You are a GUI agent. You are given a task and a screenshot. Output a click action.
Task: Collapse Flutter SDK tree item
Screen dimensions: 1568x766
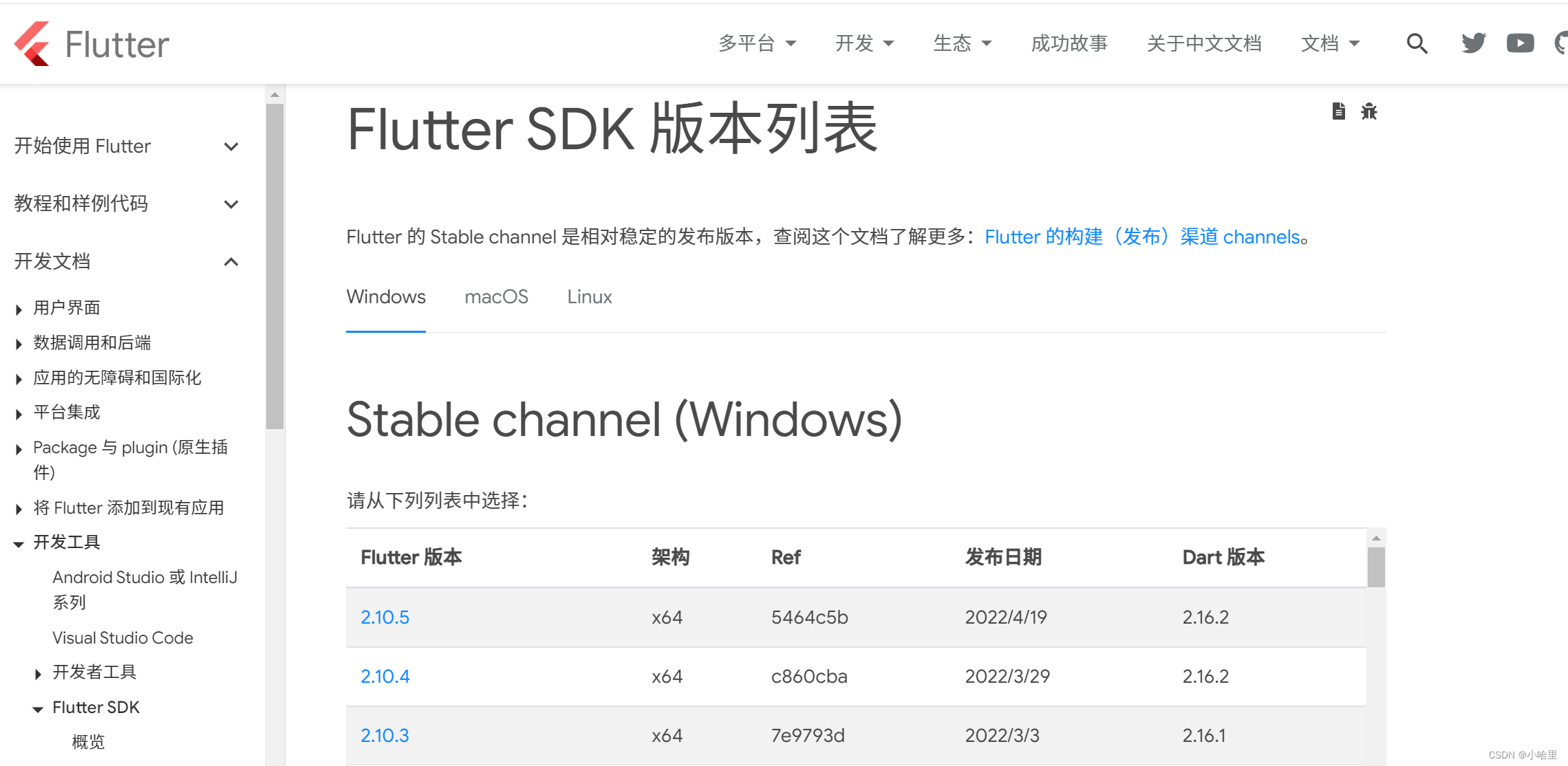39,709
